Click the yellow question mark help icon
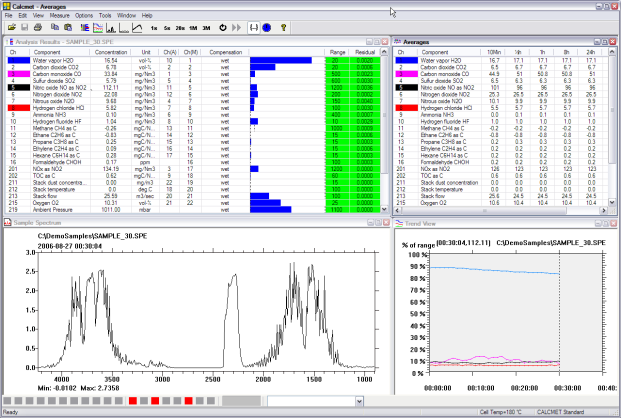 click(283, 27)
